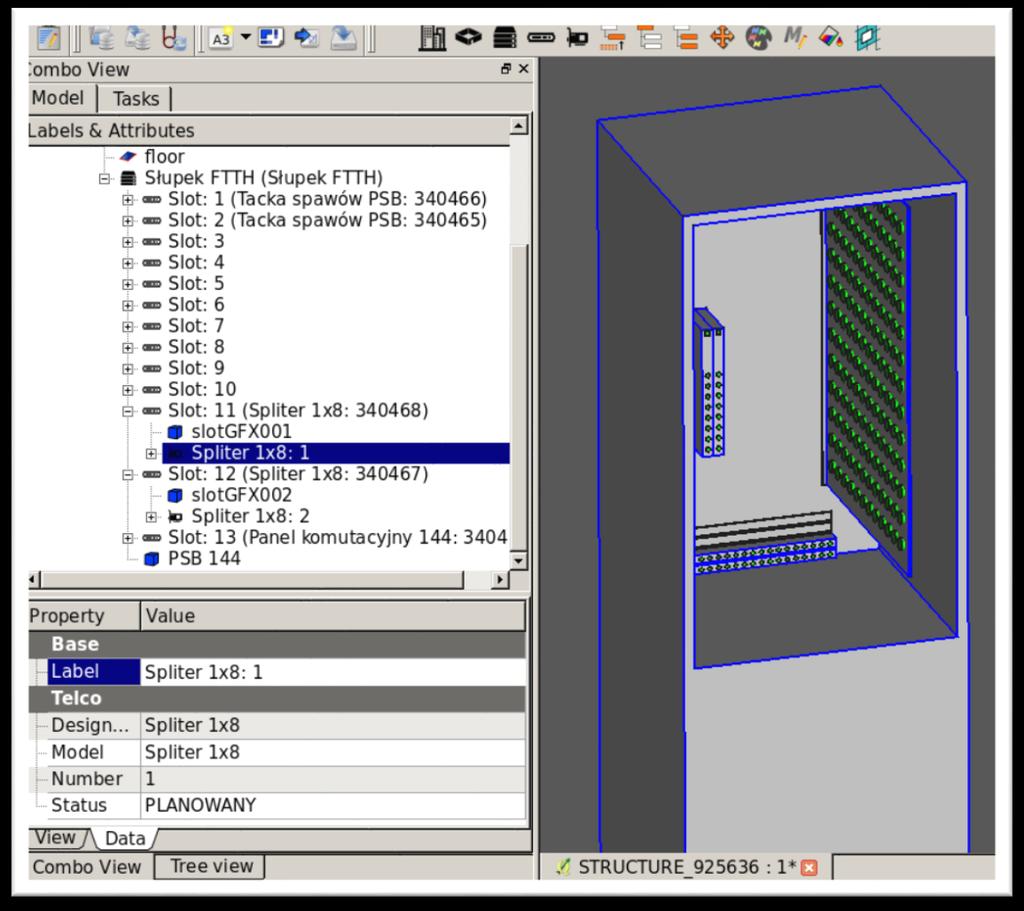
Task: Expand Slot: 1 Tacka spawów PSB node
Action: (128, 200)
